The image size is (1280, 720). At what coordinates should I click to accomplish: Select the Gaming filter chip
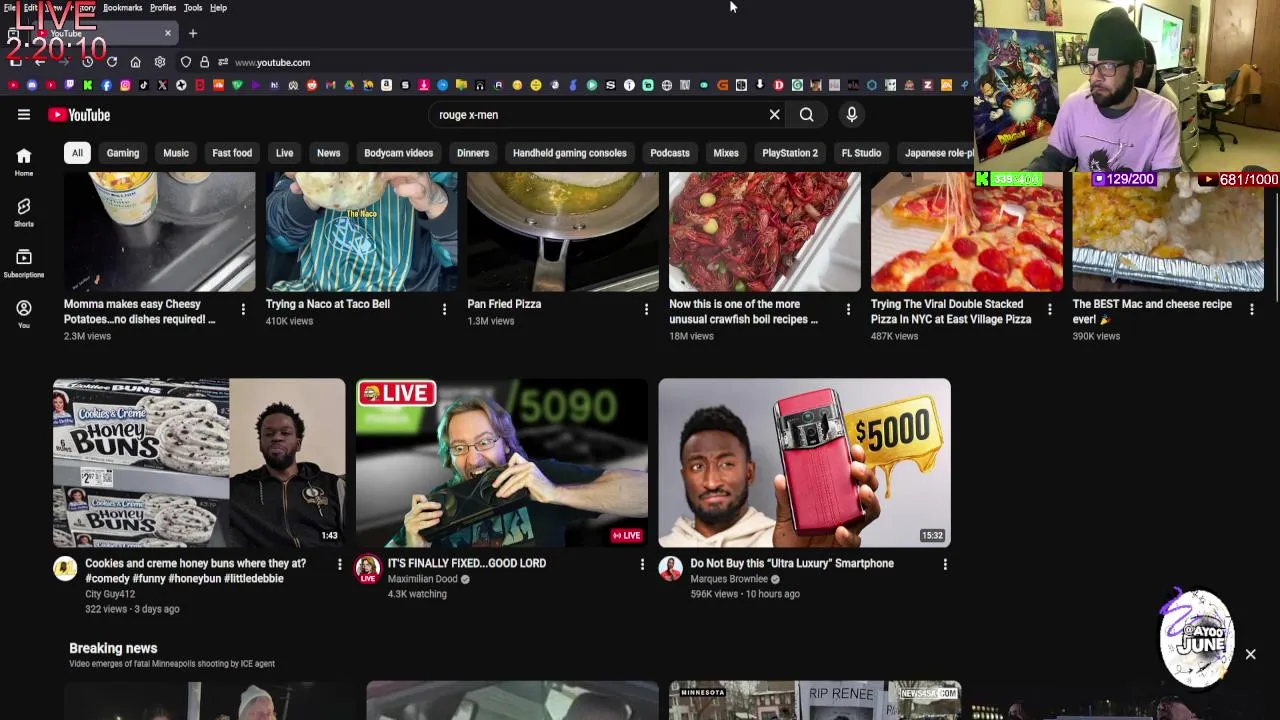pyautogui.click(x=123, y=153)
